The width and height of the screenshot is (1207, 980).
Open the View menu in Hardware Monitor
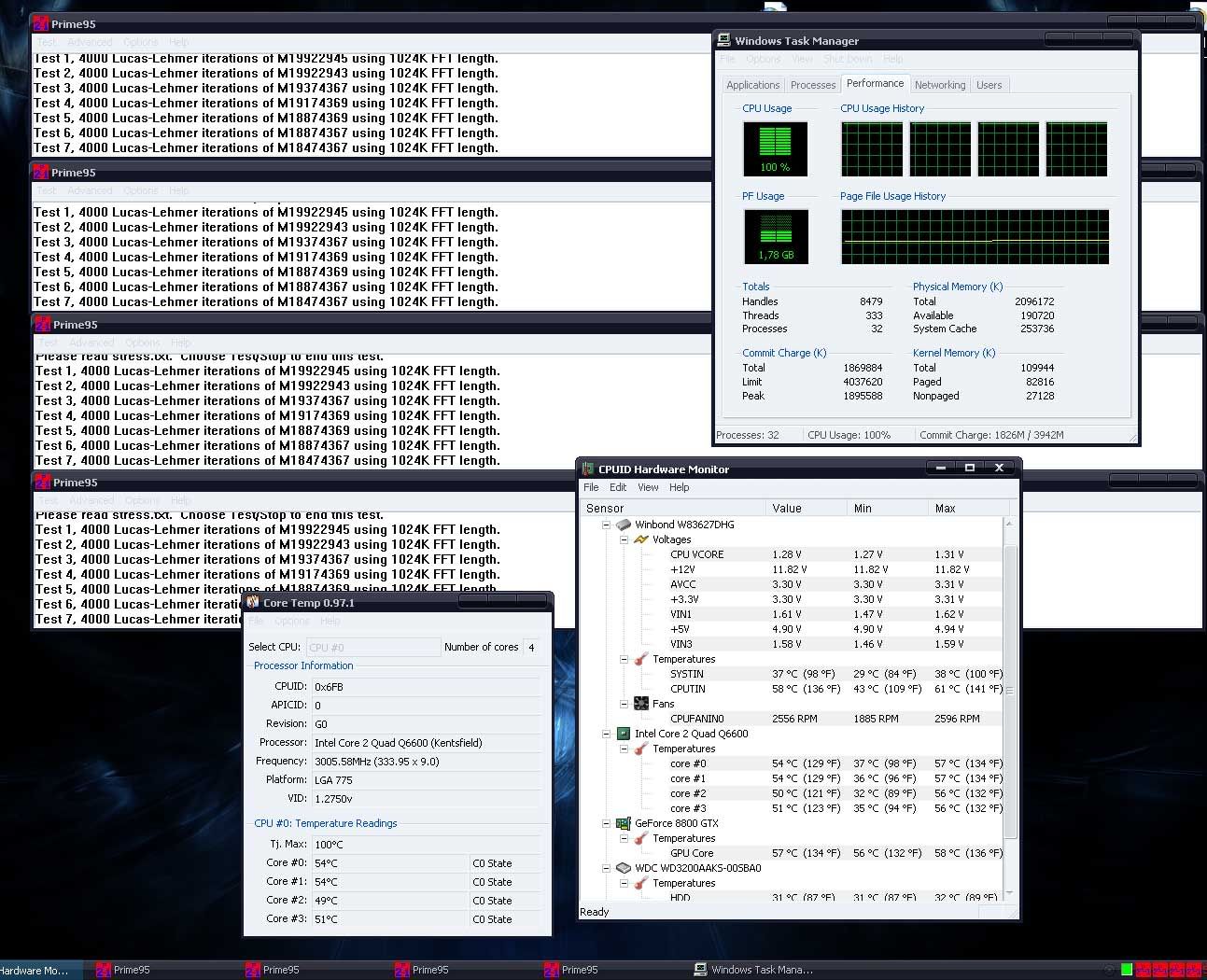point(648,487)
